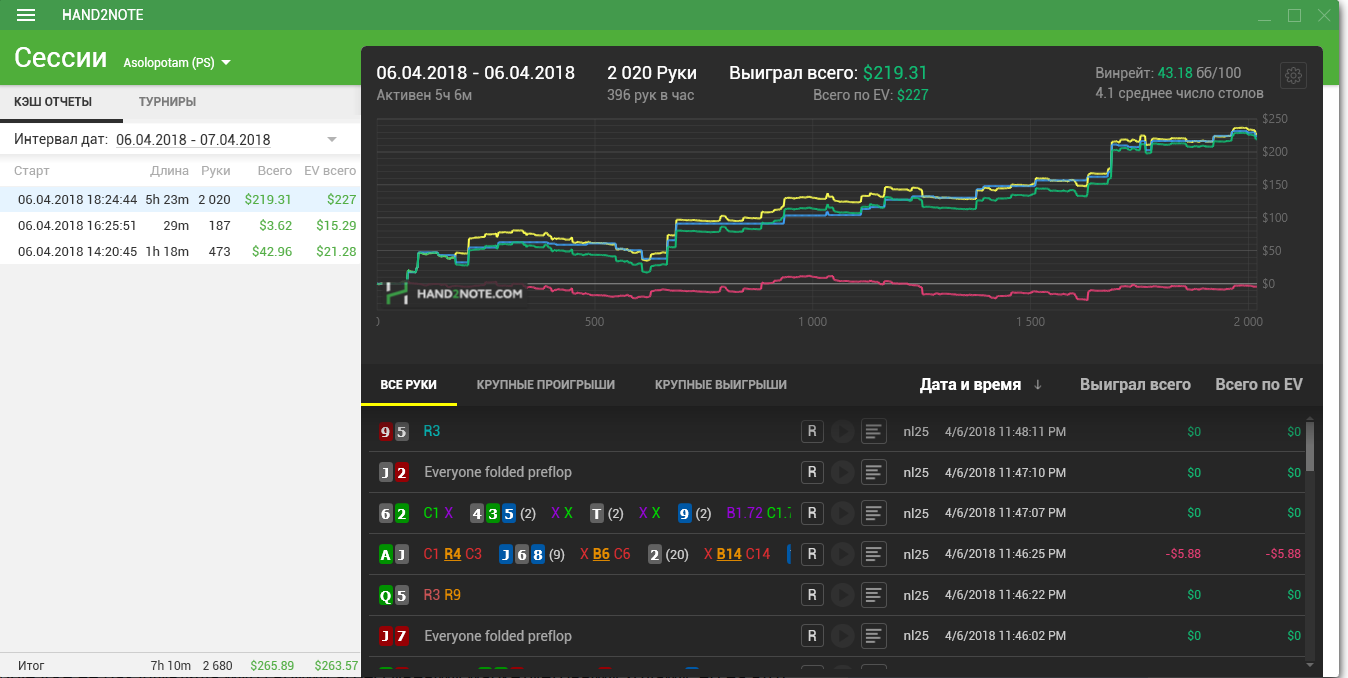This screenshot has height=678, width=1348.
Task: Click the Итог totals row value $265.89
Action: (272, 665)
